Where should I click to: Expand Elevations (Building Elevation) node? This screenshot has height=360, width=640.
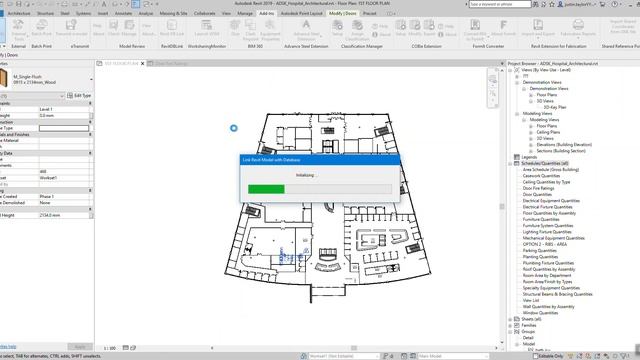[531, 144]
